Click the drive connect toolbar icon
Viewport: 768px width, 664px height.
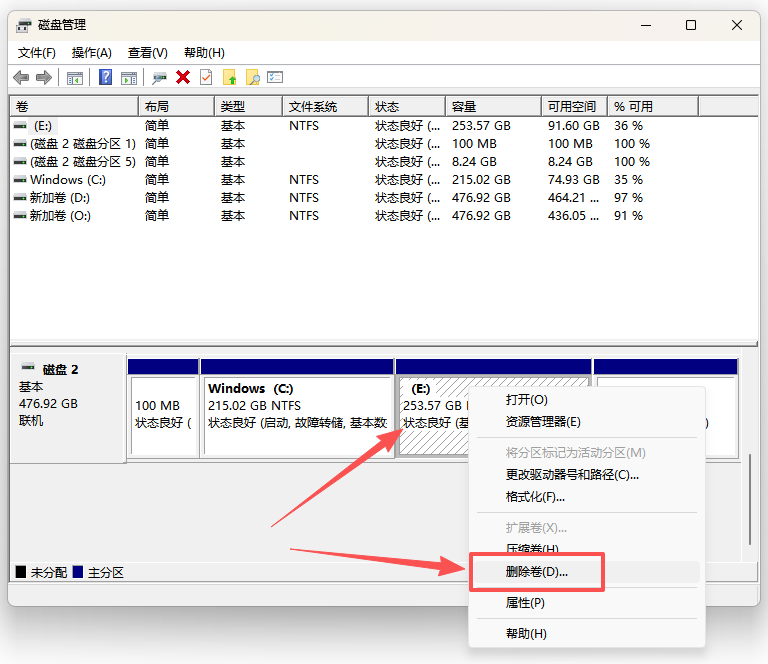coord(159,77)
